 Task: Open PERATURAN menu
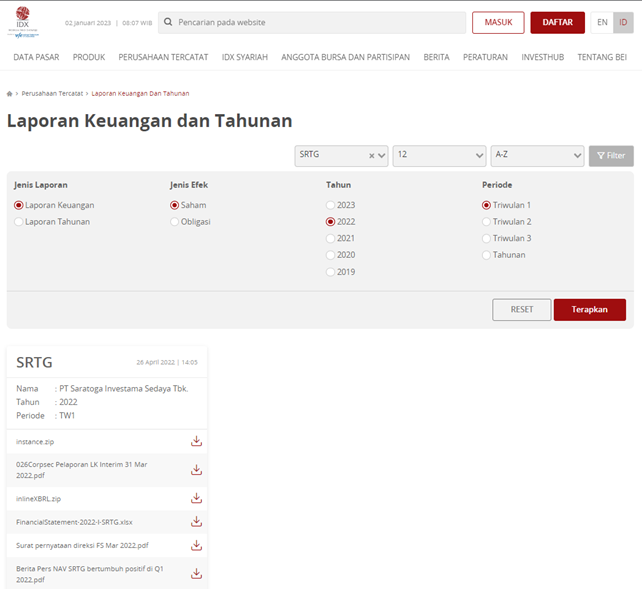pos(485,57)
